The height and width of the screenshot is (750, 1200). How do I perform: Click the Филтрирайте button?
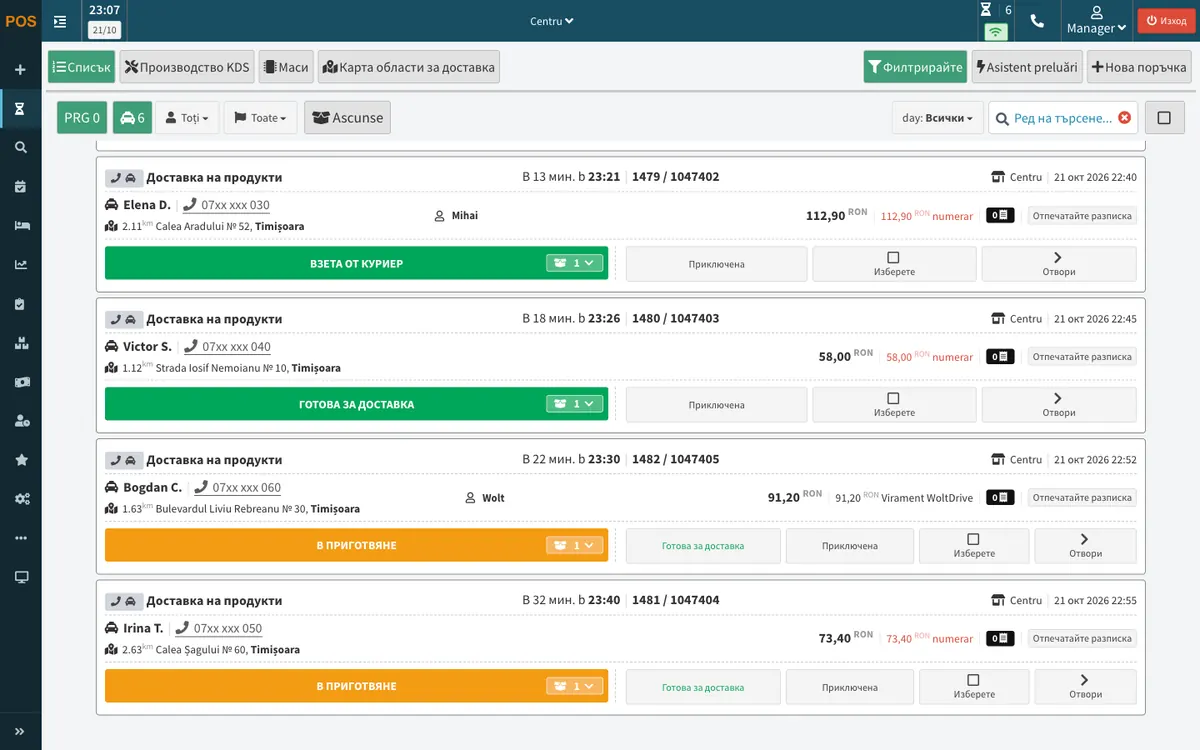(915, 67)
